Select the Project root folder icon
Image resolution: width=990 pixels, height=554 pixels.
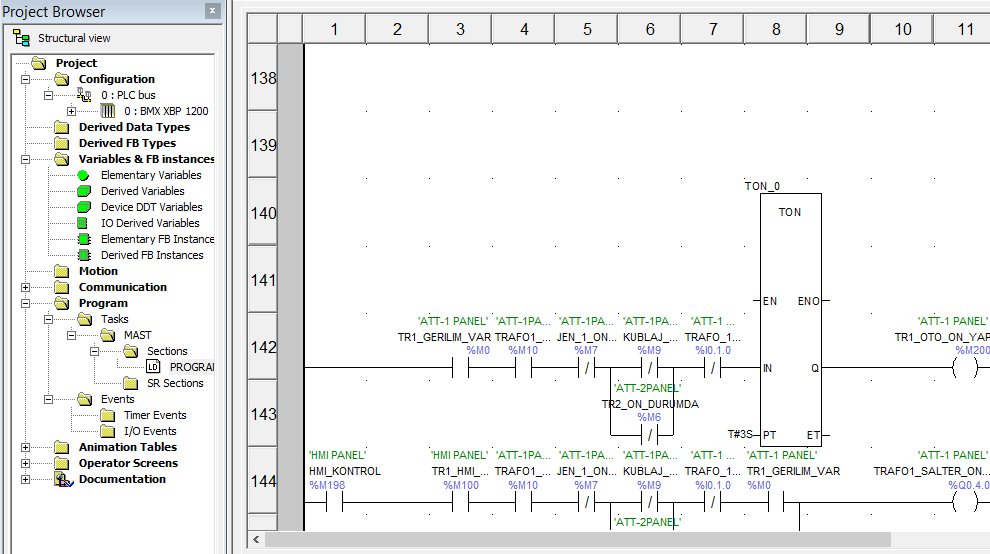[39, 63]
